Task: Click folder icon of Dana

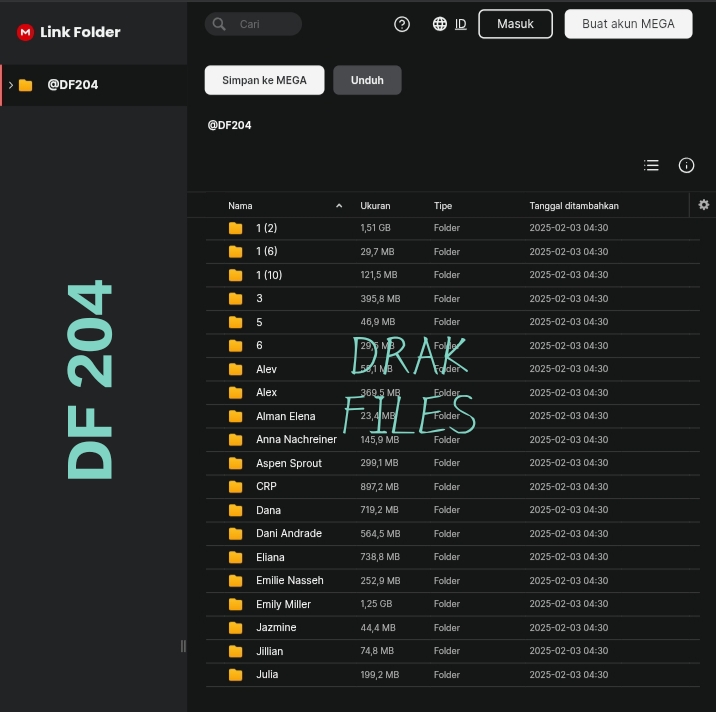Action: click(x=236, y=510)
